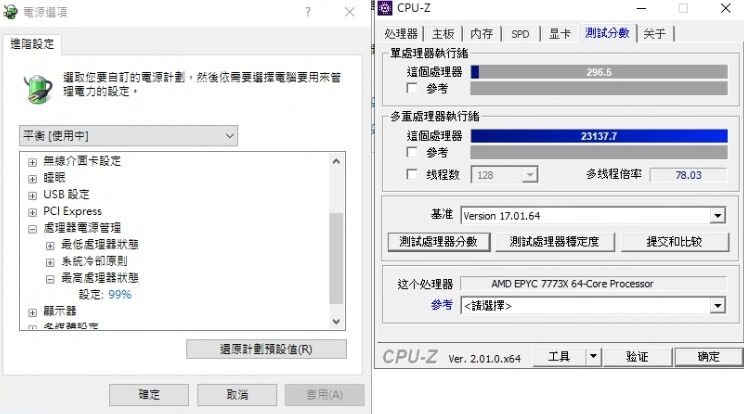Click the green battery power plan icon
The height and width of the screenshot is (414, 744).
point(38,89)
